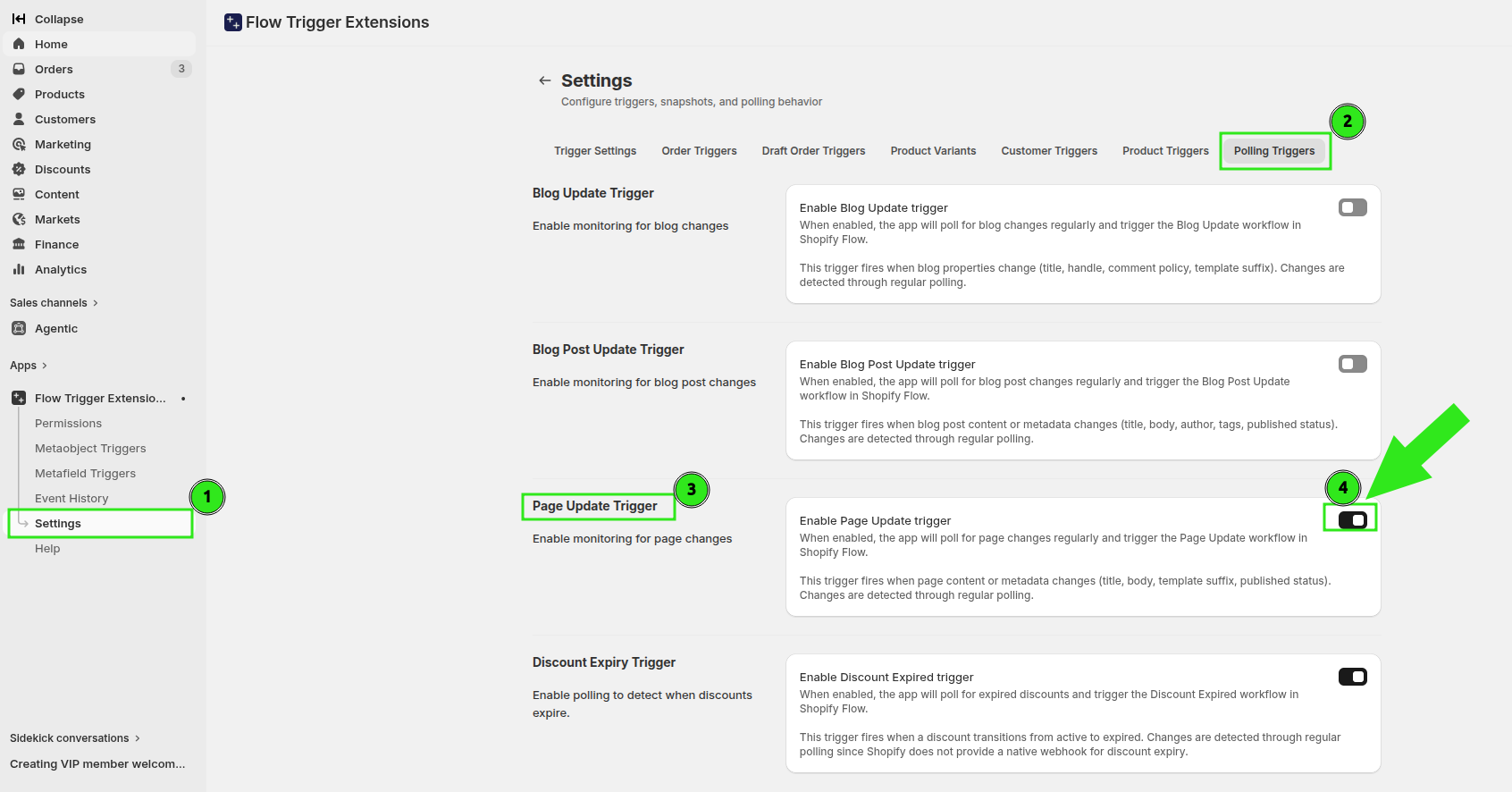Open the Creating VIP member welcome conversation

(97, 764)
